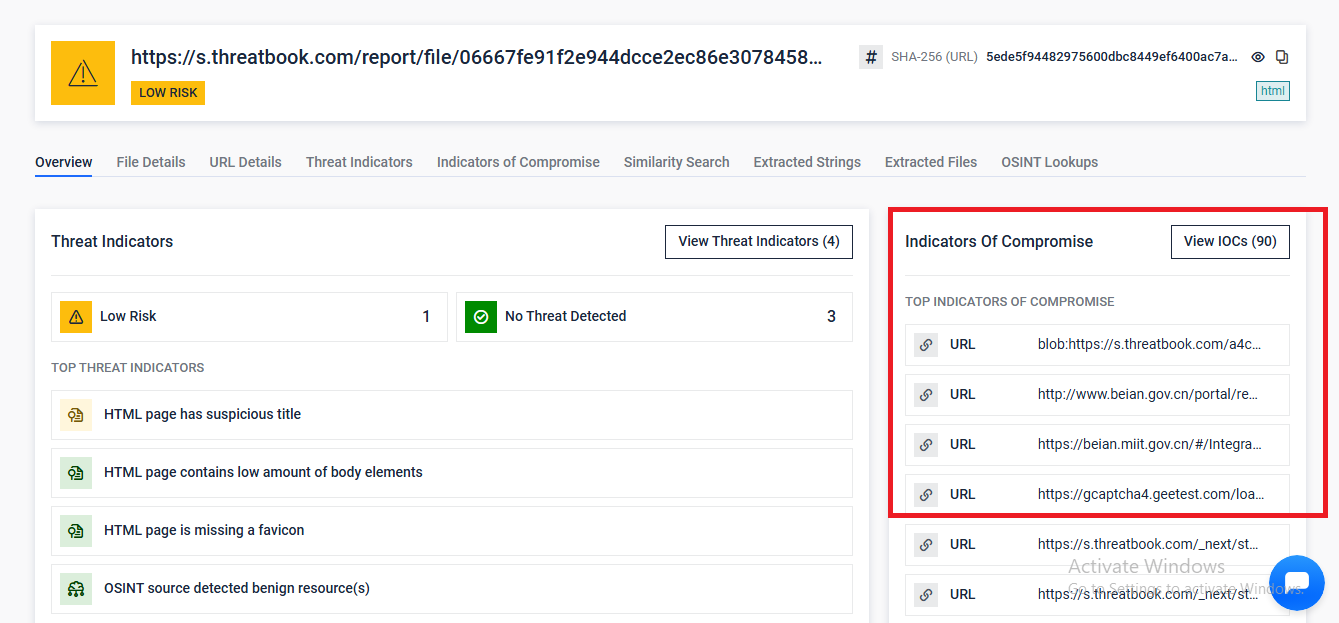Screen dimensions: 1339x623
Task: Click icon beside suspicious title indicator
Action: point(75,415)
